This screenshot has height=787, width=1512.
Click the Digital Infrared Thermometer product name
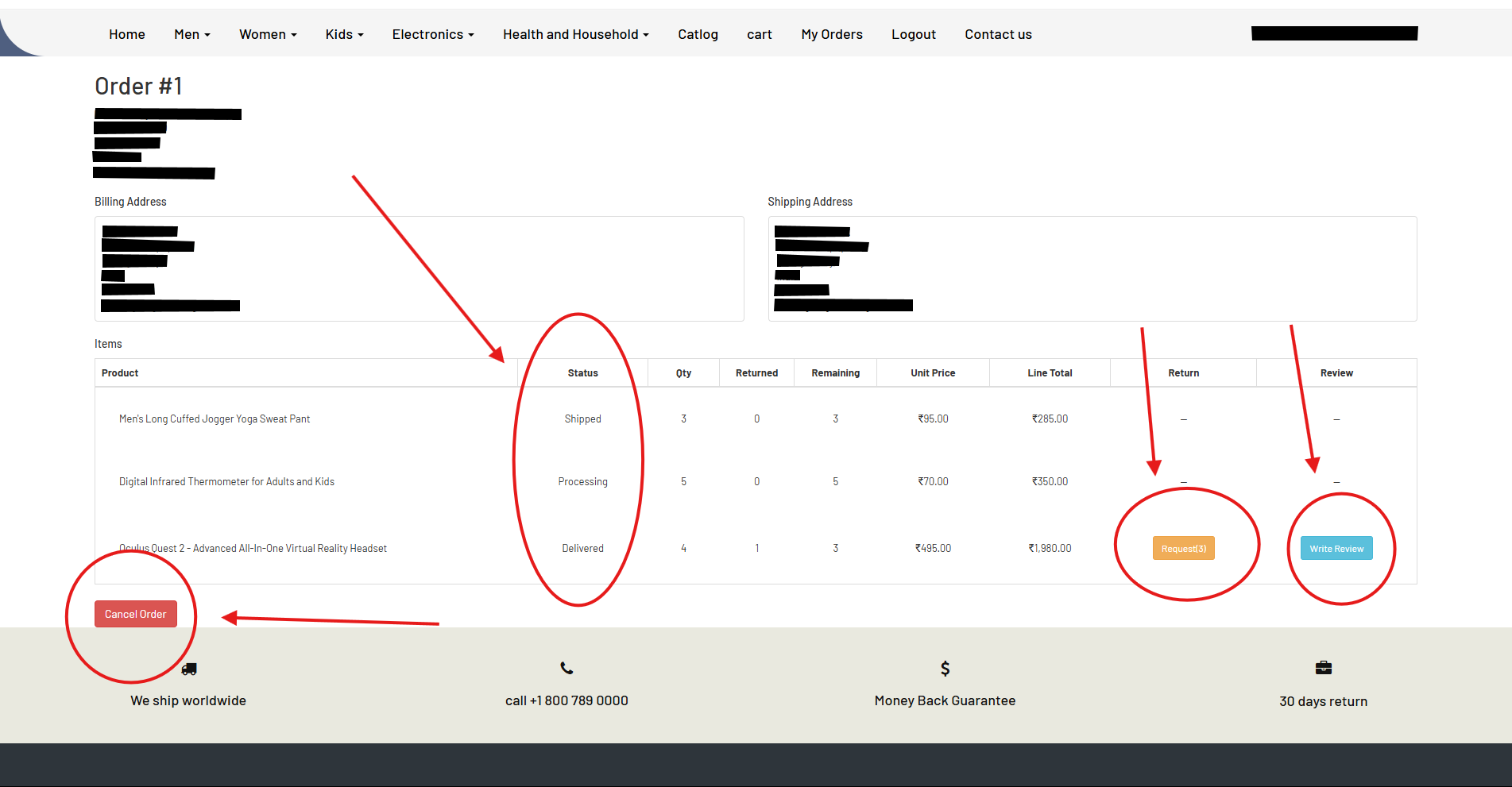pyautogui.click(x=226, y=482)
